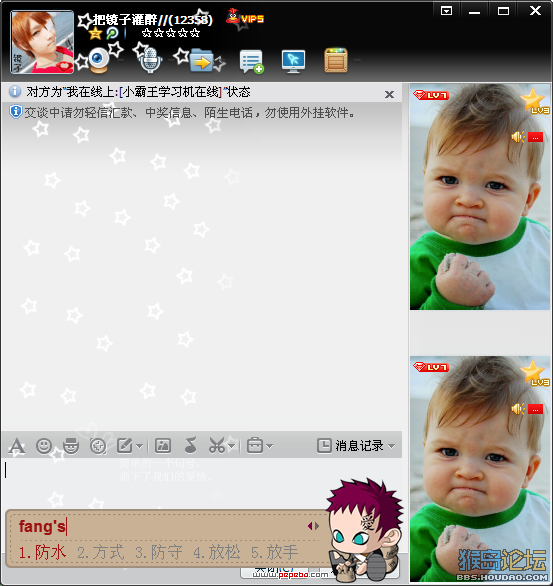The image size is (553, 586).
Task: Click the info icon beside status notice
Action: [x=15, y=91]
